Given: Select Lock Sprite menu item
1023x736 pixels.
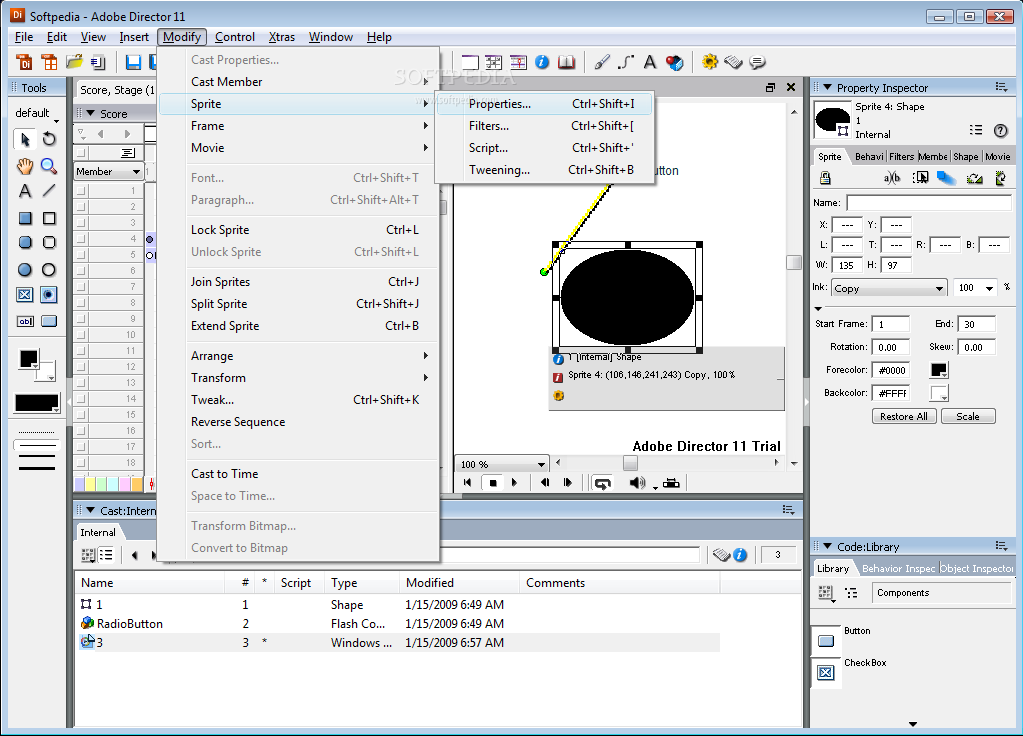Looking at the screenshot, I should click(x=299, y=230).
